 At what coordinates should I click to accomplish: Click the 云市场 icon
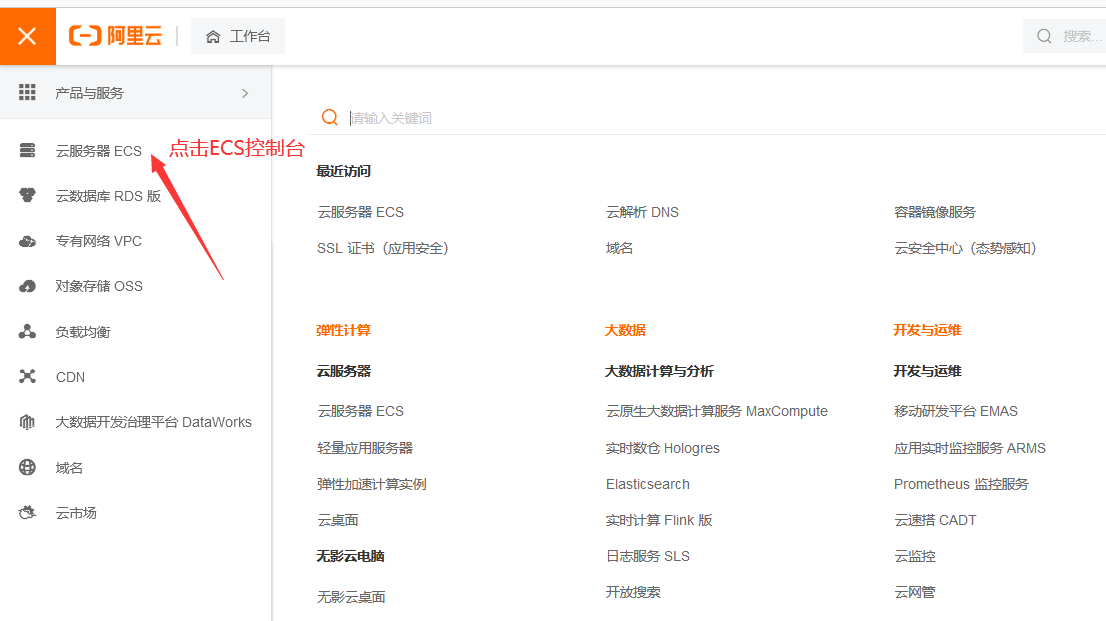(x=28, y=512)
